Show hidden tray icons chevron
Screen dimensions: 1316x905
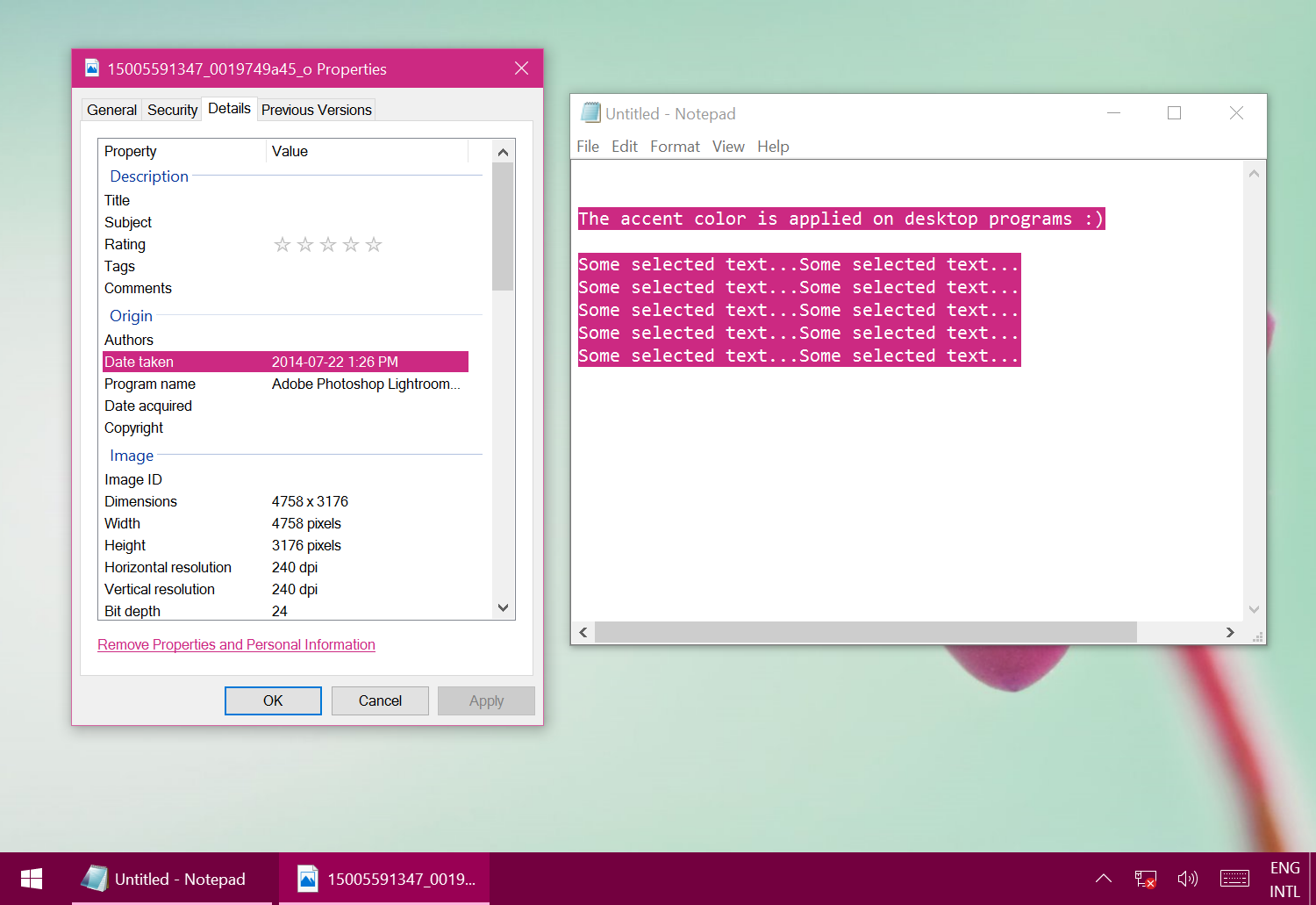tap(1104, 879)
